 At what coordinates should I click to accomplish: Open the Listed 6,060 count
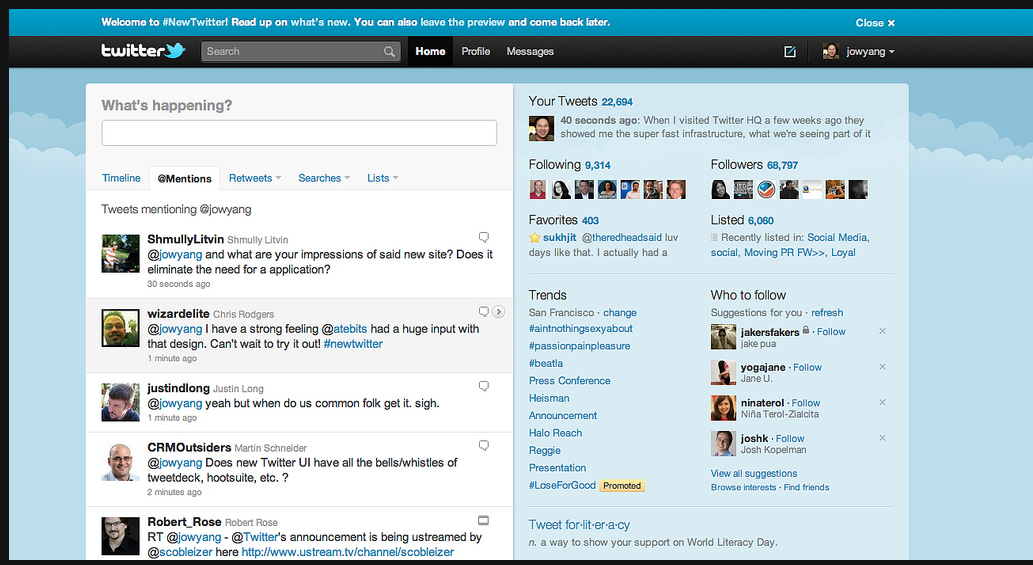click(761, 221)
